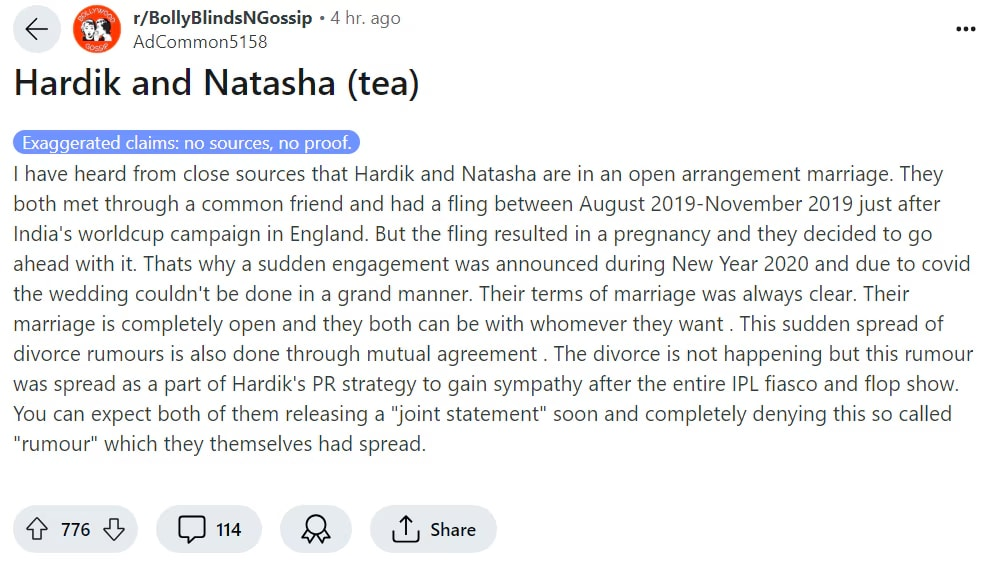The width and height of the screenshot is (991, 574).
Task: Upvote the Hardik and Natasha post
Action: (38, 530)
